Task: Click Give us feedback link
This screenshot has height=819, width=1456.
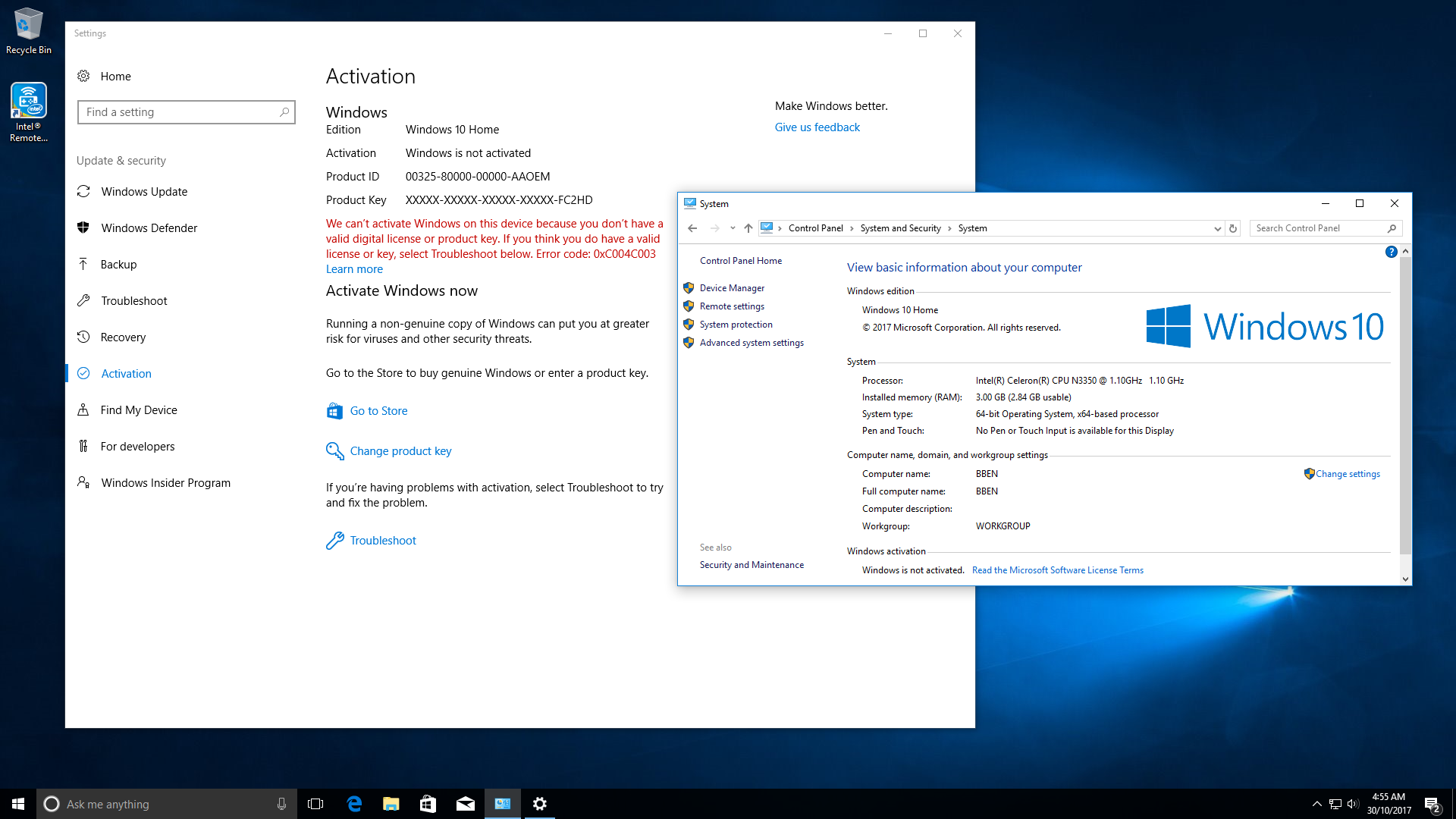Action: [x=817, y=127]
